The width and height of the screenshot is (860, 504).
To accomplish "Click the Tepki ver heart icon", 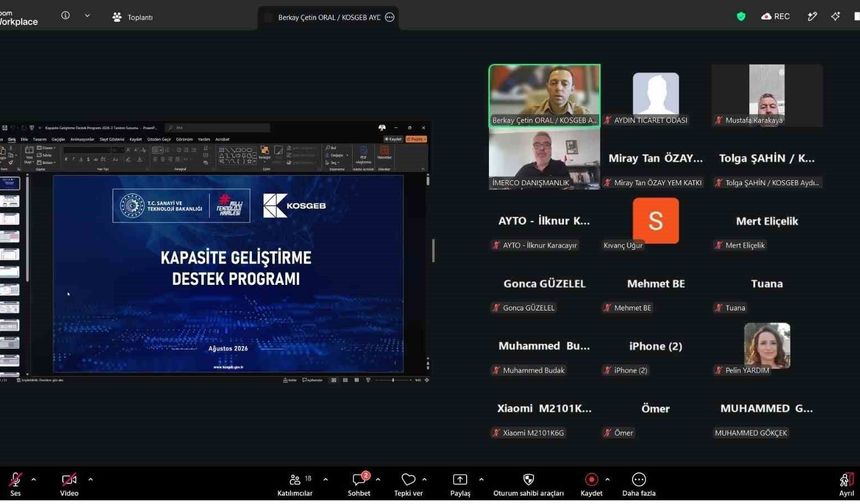I will (409, 485).
